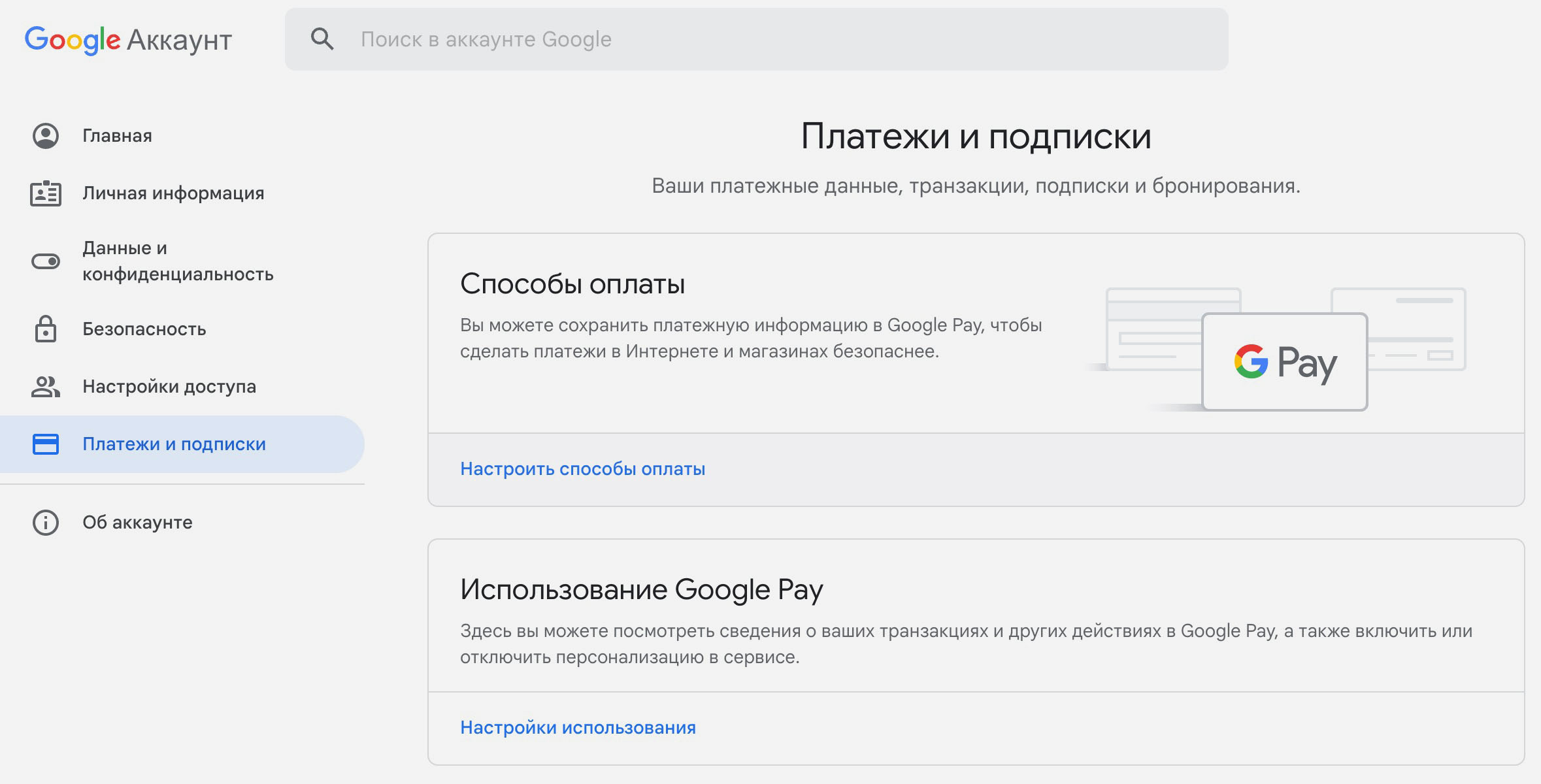Open the Главная menu item
This screenshot has height=784, width=1541.
tap(117, 136)
